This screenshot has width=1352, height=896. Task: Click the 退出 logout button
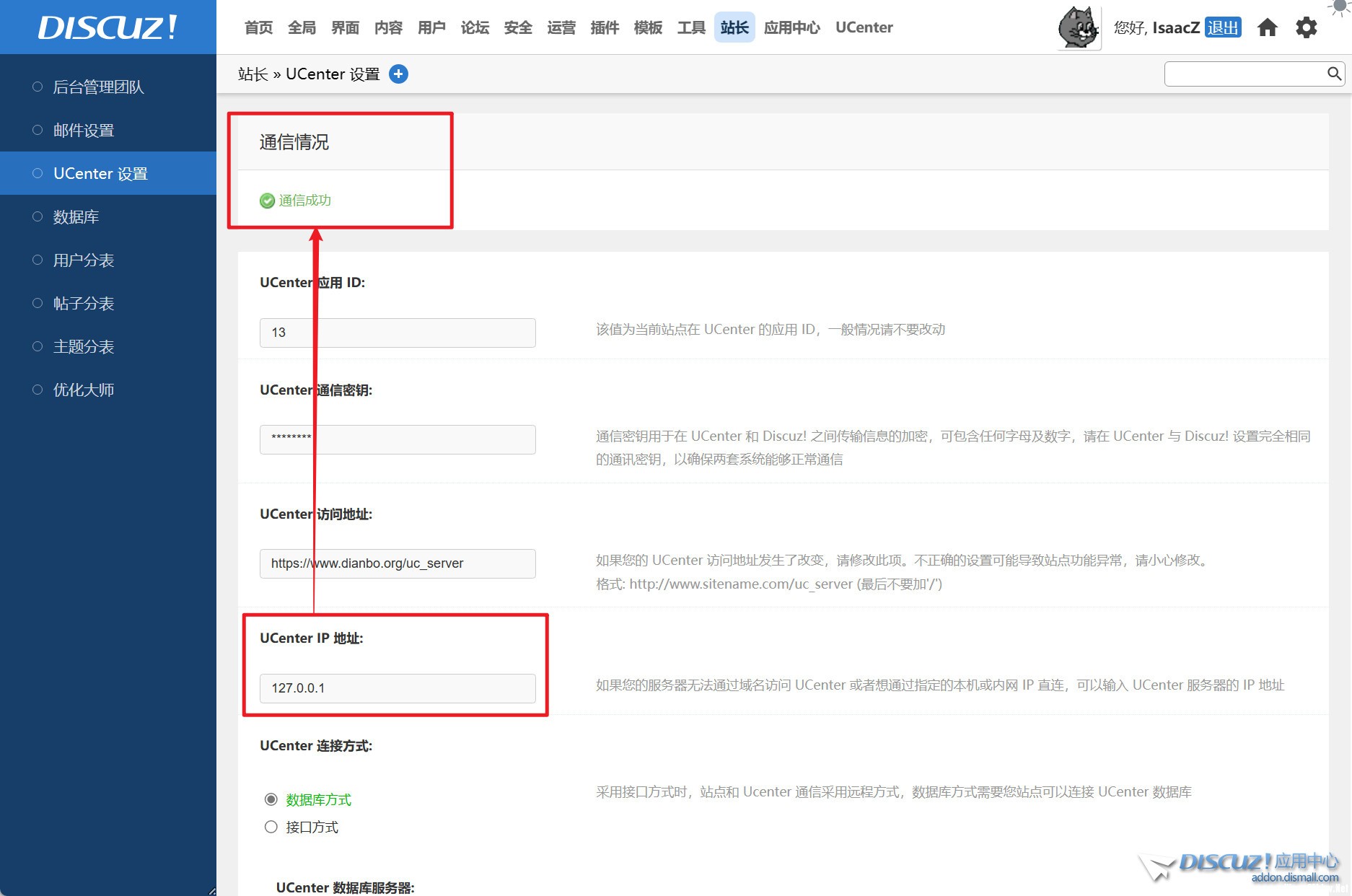tap(1222, 27)
